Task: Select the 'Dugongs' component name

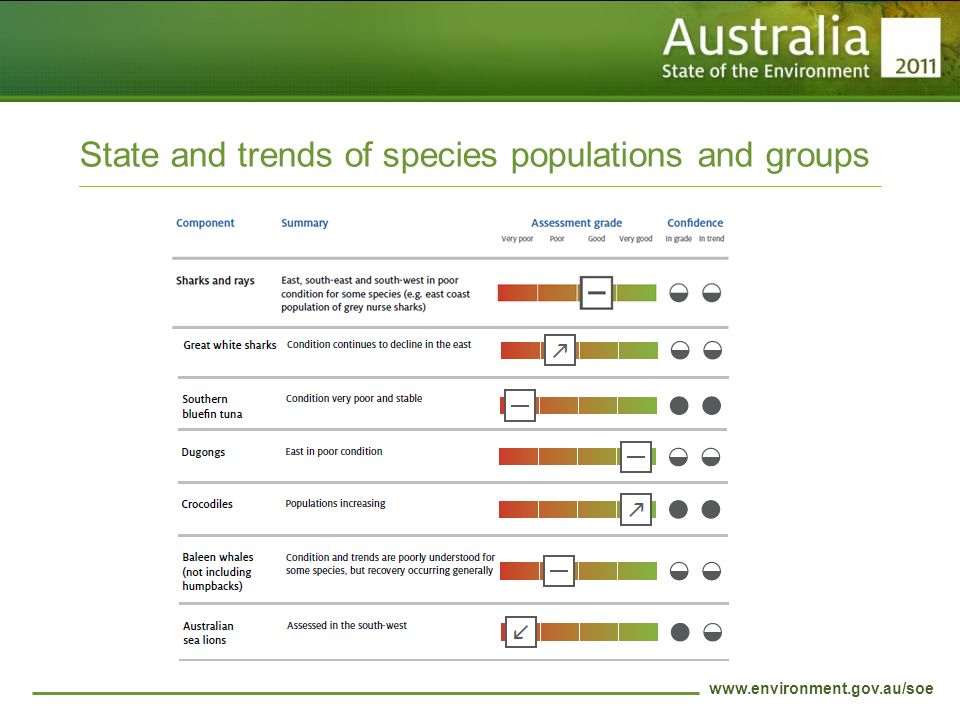Action: click(x=203, y=452)
